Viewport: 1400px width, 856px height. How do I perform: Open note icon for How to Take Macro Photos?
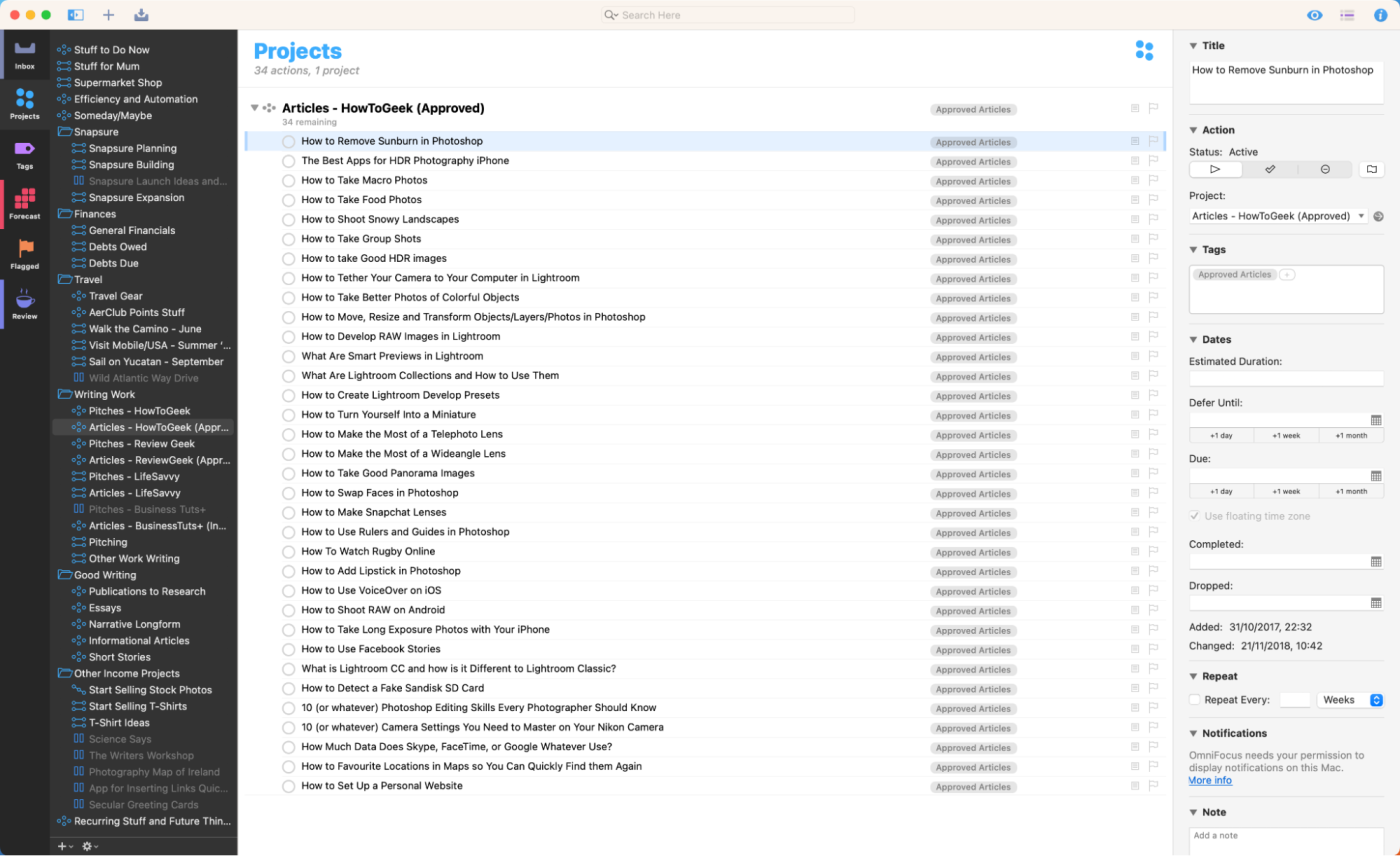coord(1135,180)
